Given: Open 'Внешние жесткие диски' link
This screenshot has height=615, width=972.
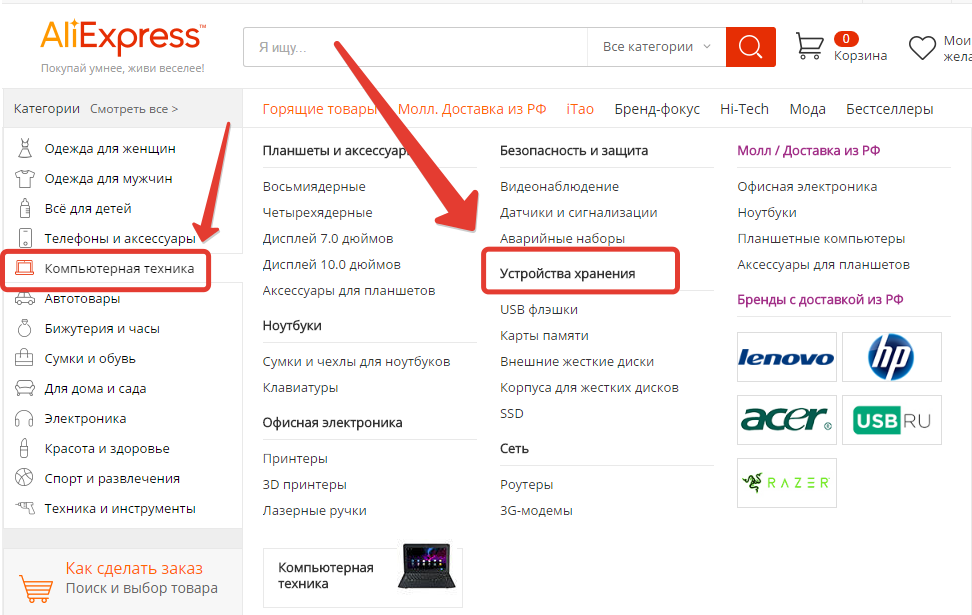Looking at the screenshot, I should [576, 361].
